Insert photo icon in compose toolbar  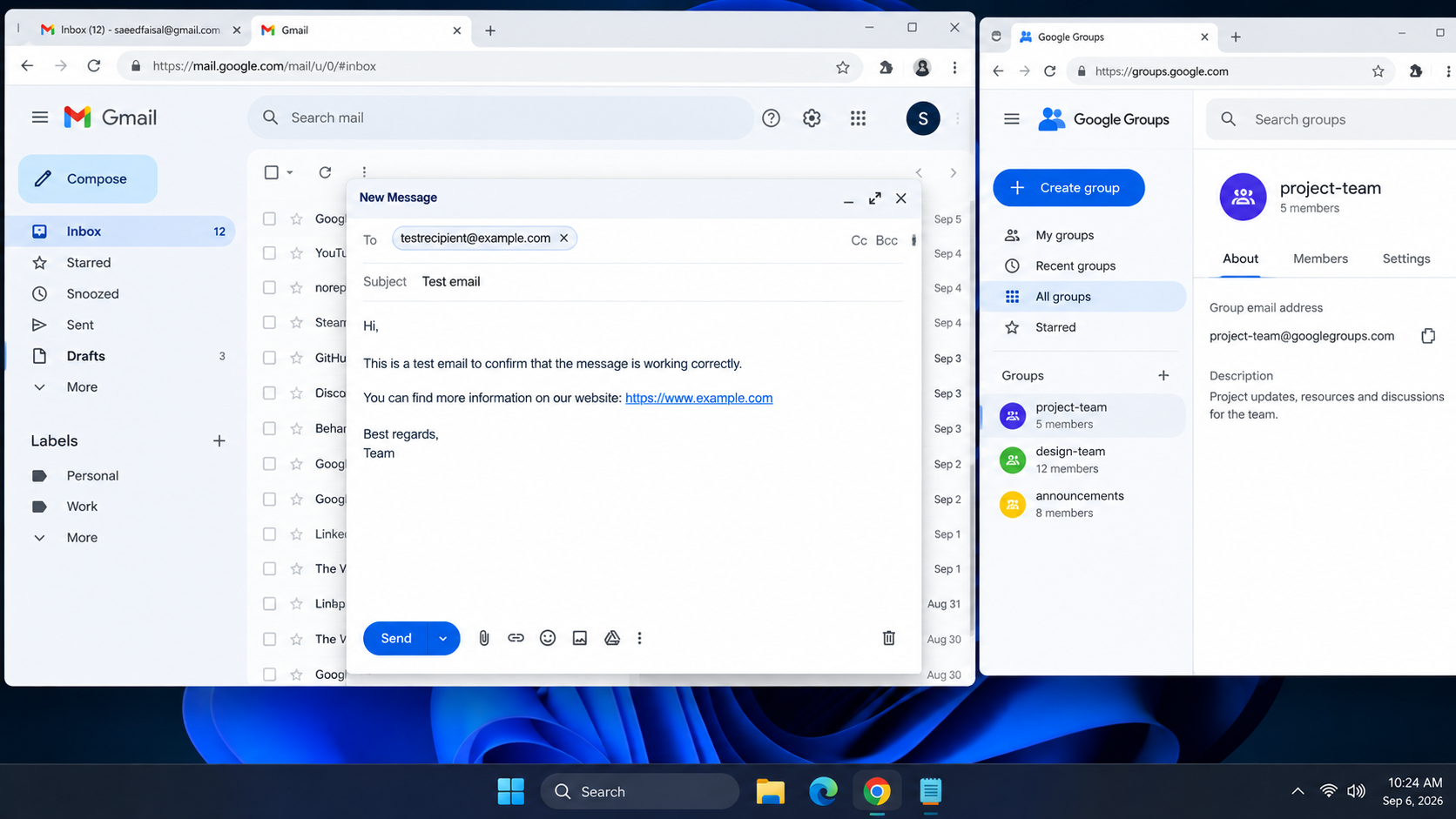pyautogui.click(x=580, y=638)
